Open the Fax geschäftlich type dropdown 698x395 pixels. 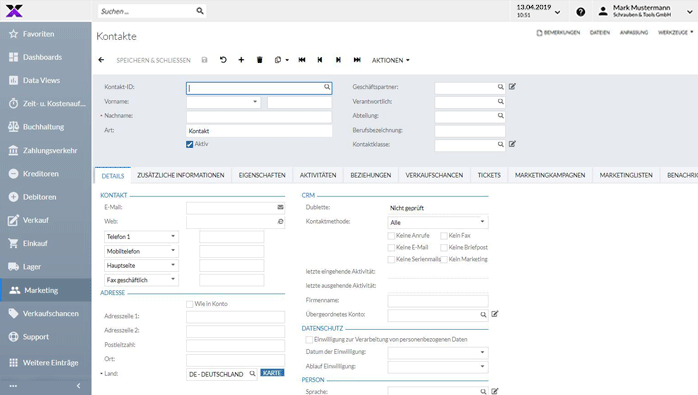pos(173,279)
